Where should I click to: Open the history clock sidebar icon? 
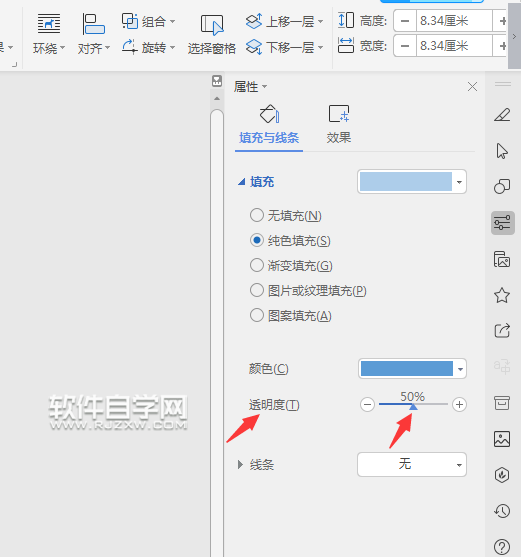(x=502, y=511)
